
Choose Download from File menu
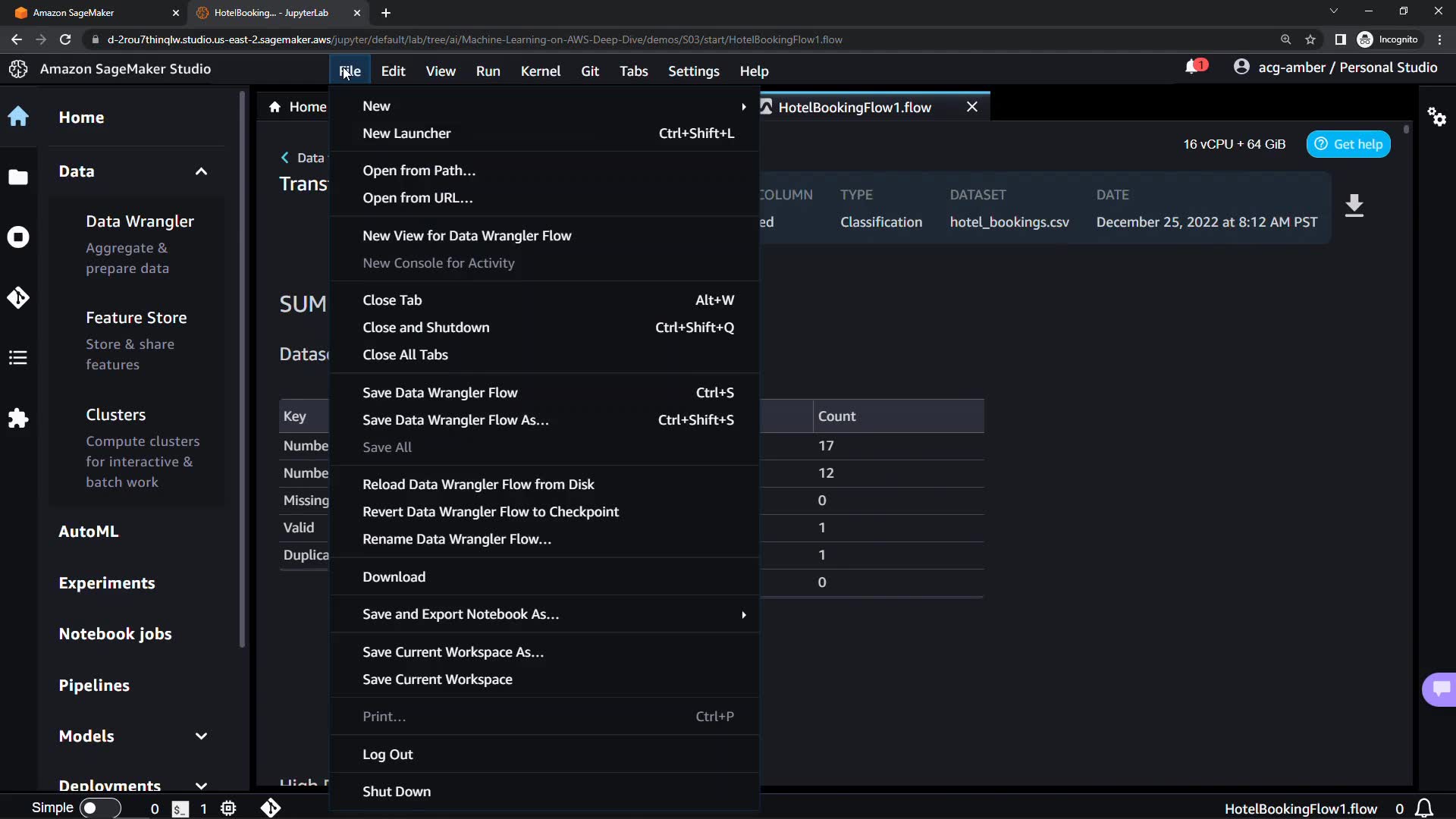394,577
